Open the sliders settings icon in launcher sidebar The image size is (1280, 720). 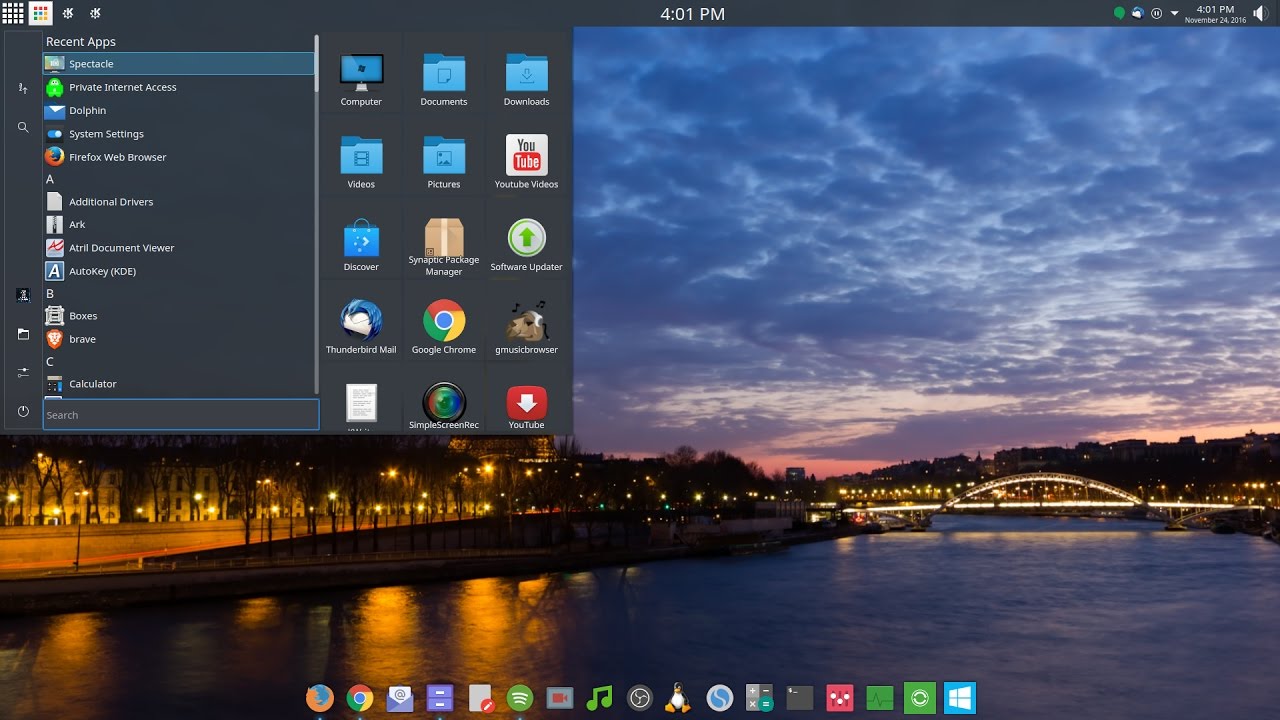[x=23, y=372]
